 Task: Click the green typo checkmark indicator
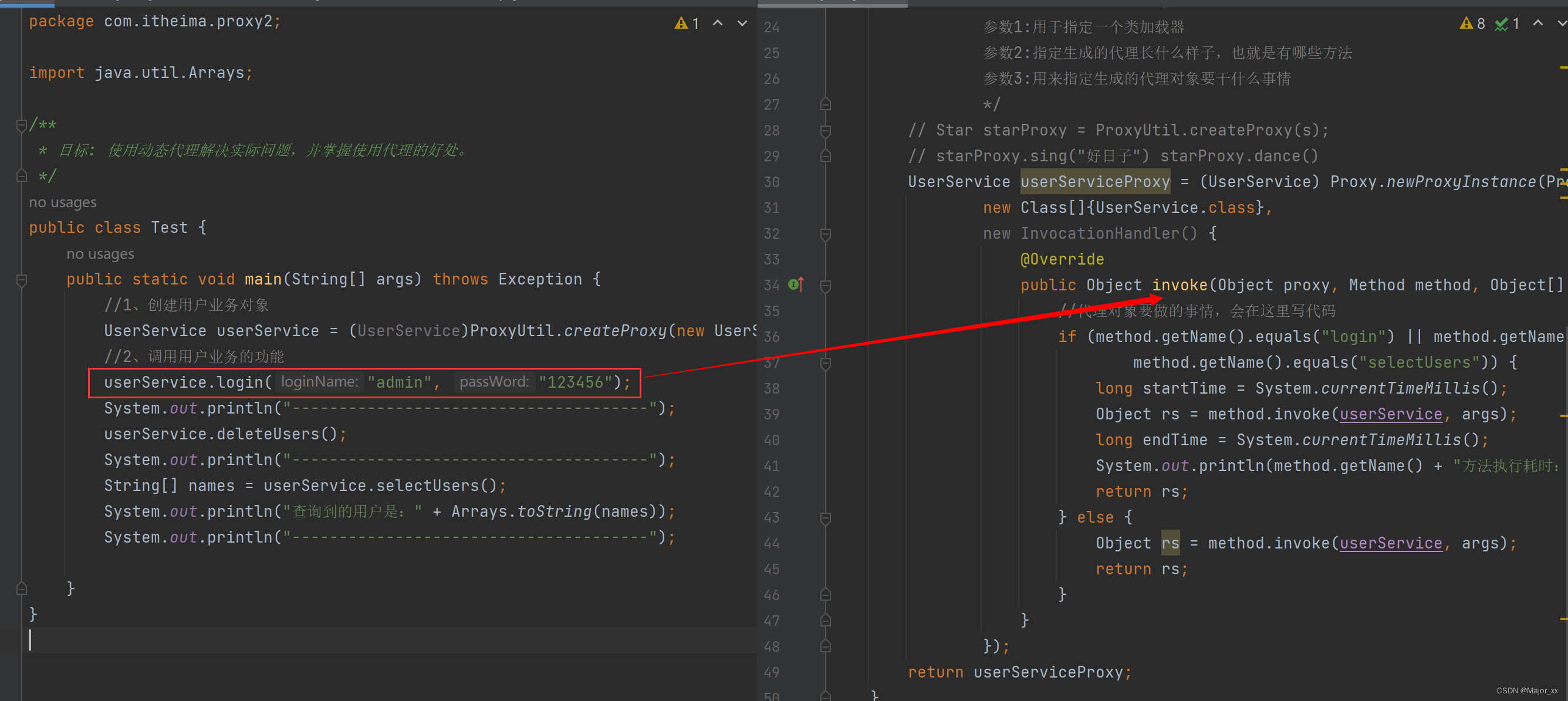tap(1501, 23)
